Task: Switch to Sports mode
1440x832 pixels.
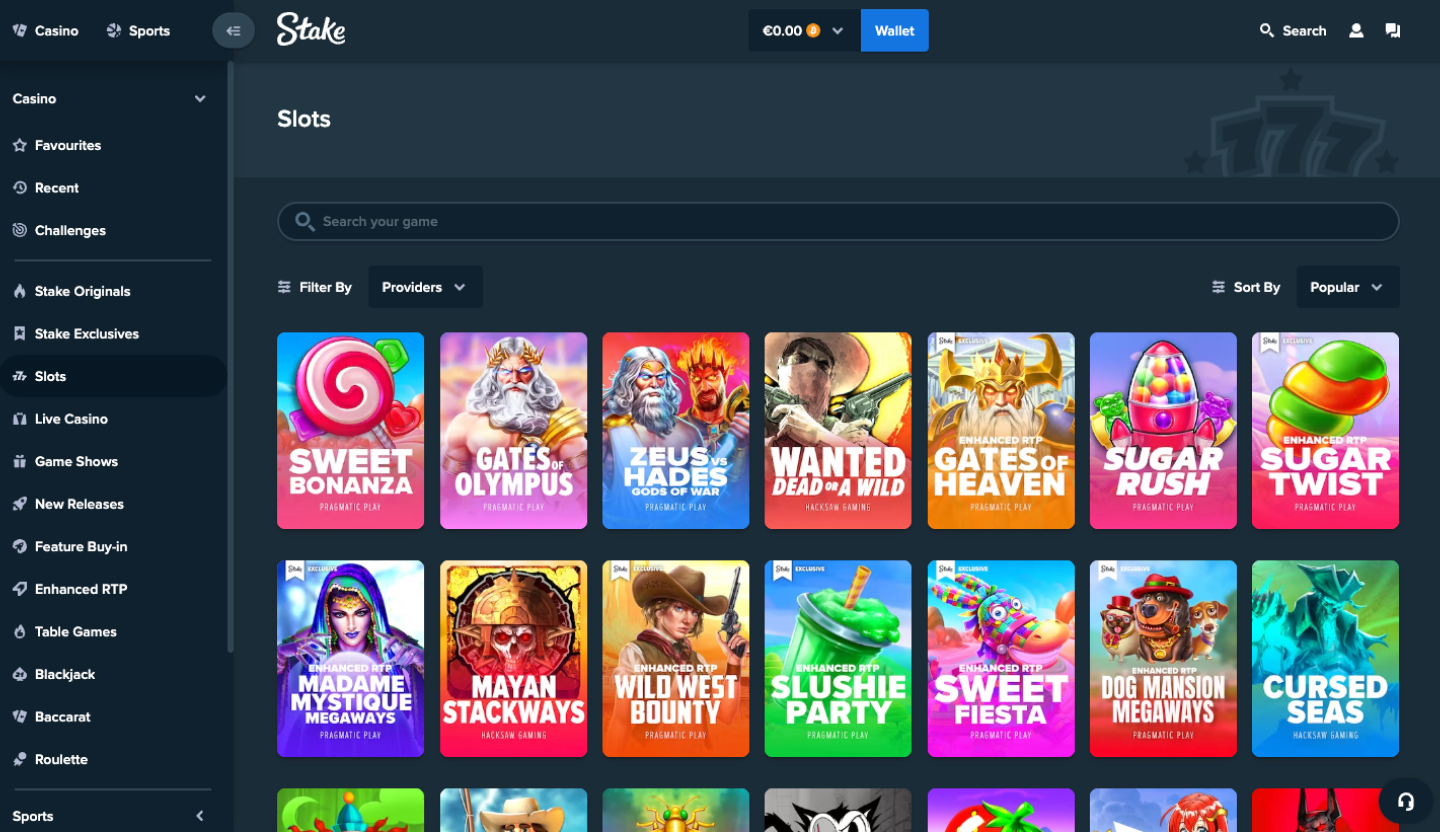Action: coord(138,30)
